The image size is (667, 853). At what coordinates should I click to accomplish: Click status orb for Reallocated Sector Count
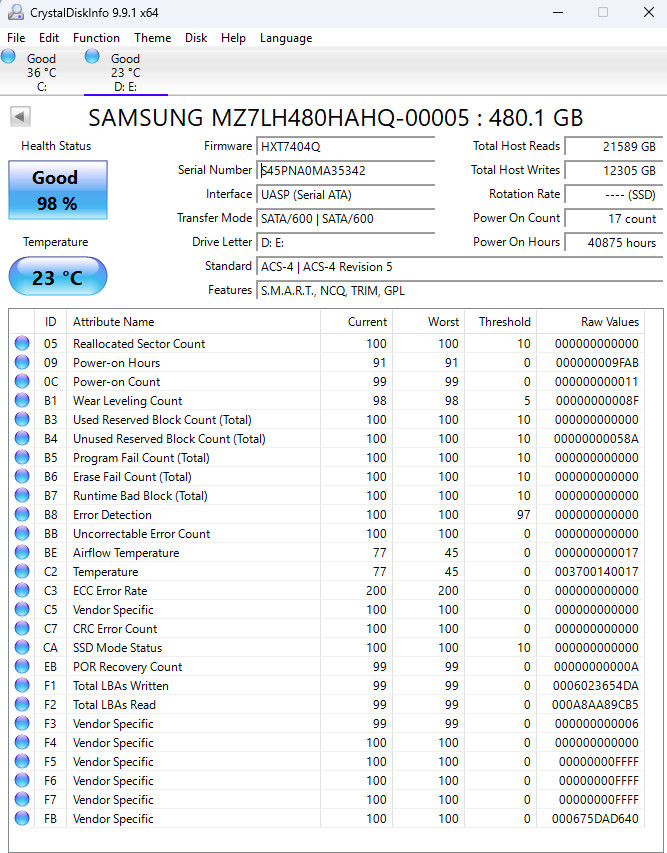22,343
